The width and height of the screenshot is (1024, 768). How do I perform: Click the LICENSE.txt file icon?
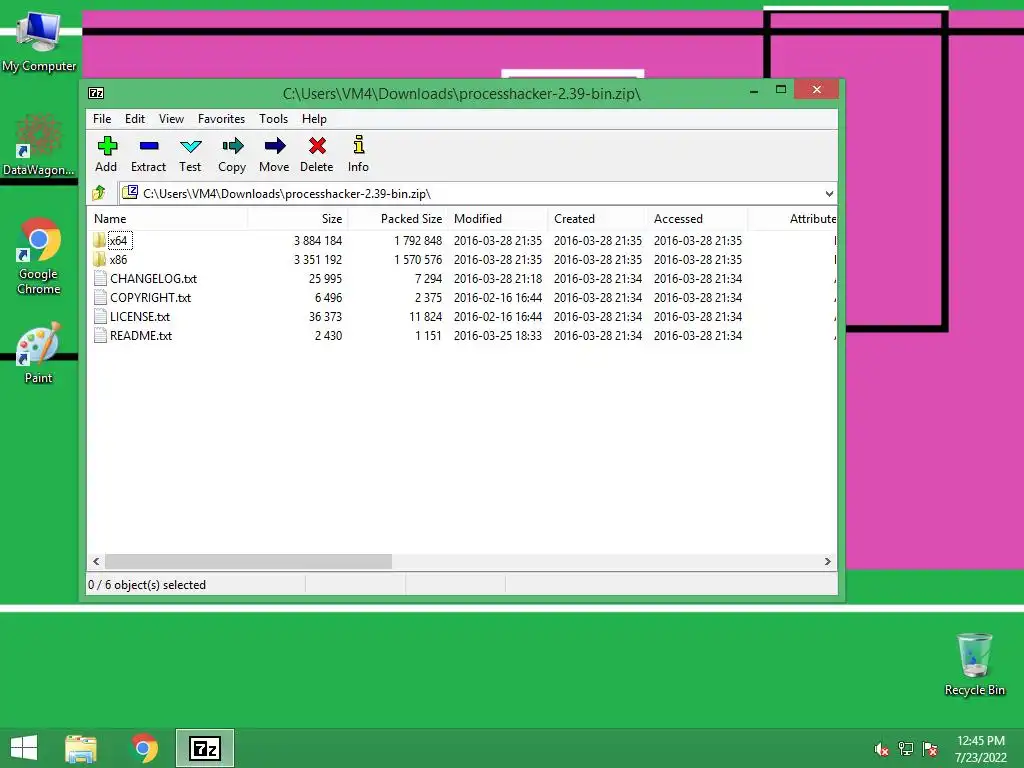(x=100, y=316)
